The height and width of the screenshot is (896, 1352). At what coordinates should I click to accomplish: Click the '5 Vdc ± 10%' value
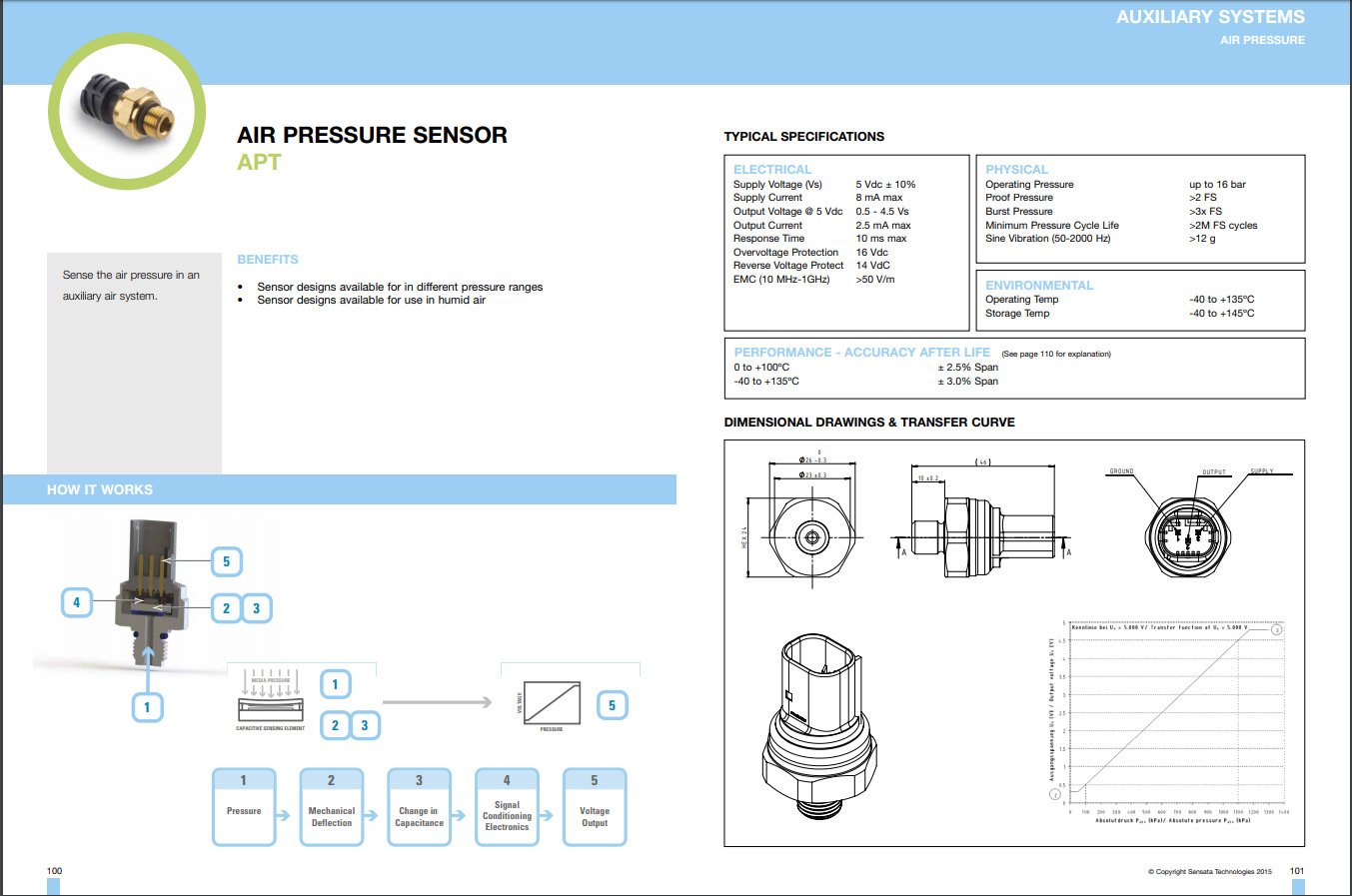point(885,185)
